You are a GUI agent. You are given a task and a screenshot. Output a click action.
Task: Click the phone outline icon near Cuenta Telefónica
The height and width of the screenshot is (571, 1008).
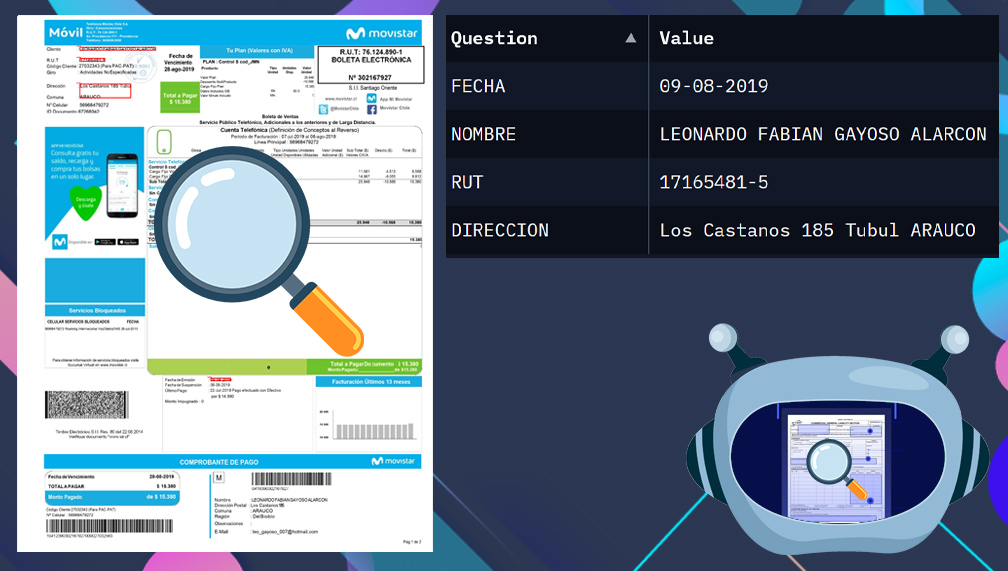(x=165, y=142)
